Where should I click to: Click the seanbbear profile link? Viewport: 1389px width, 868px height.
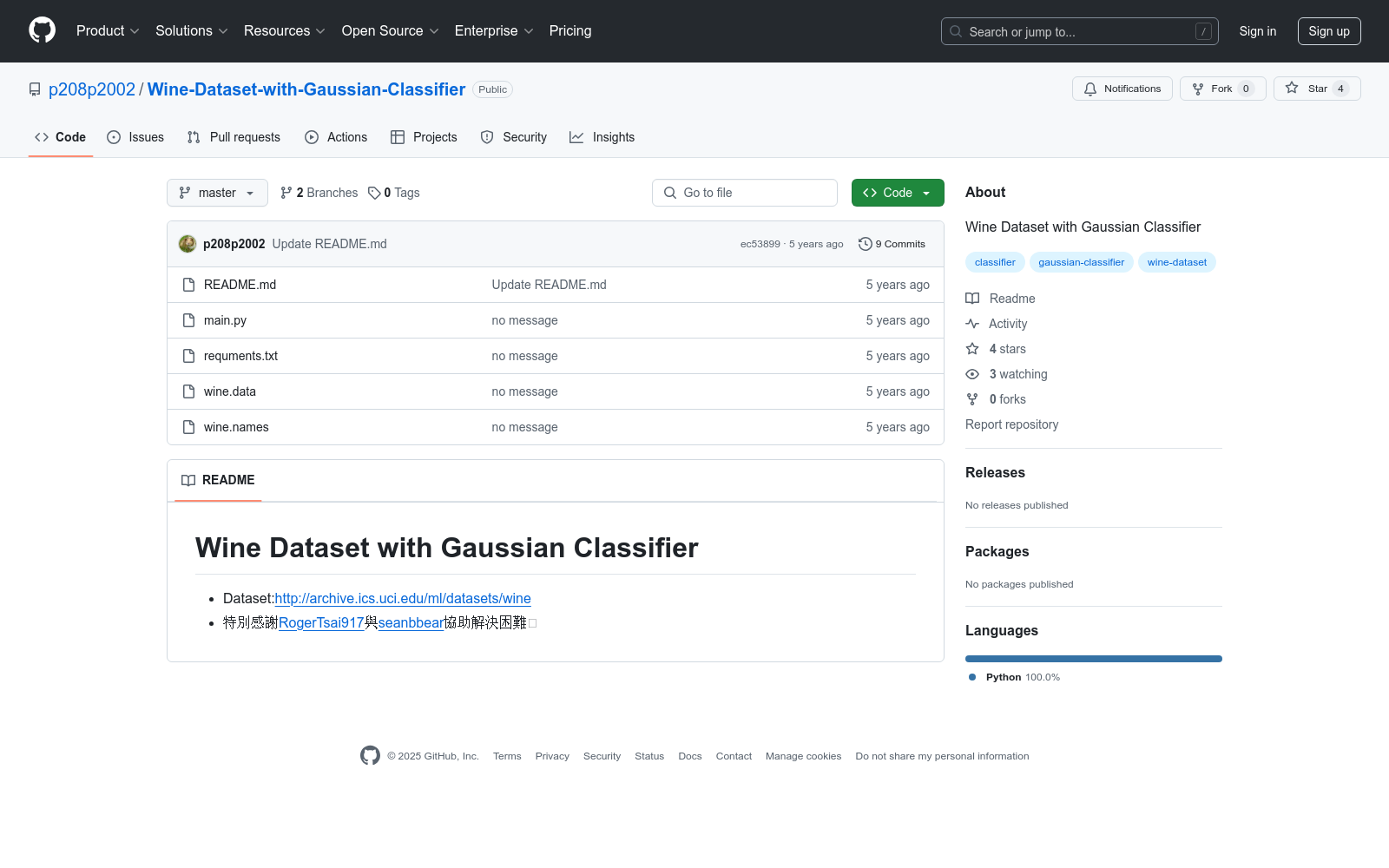[411, 623]
